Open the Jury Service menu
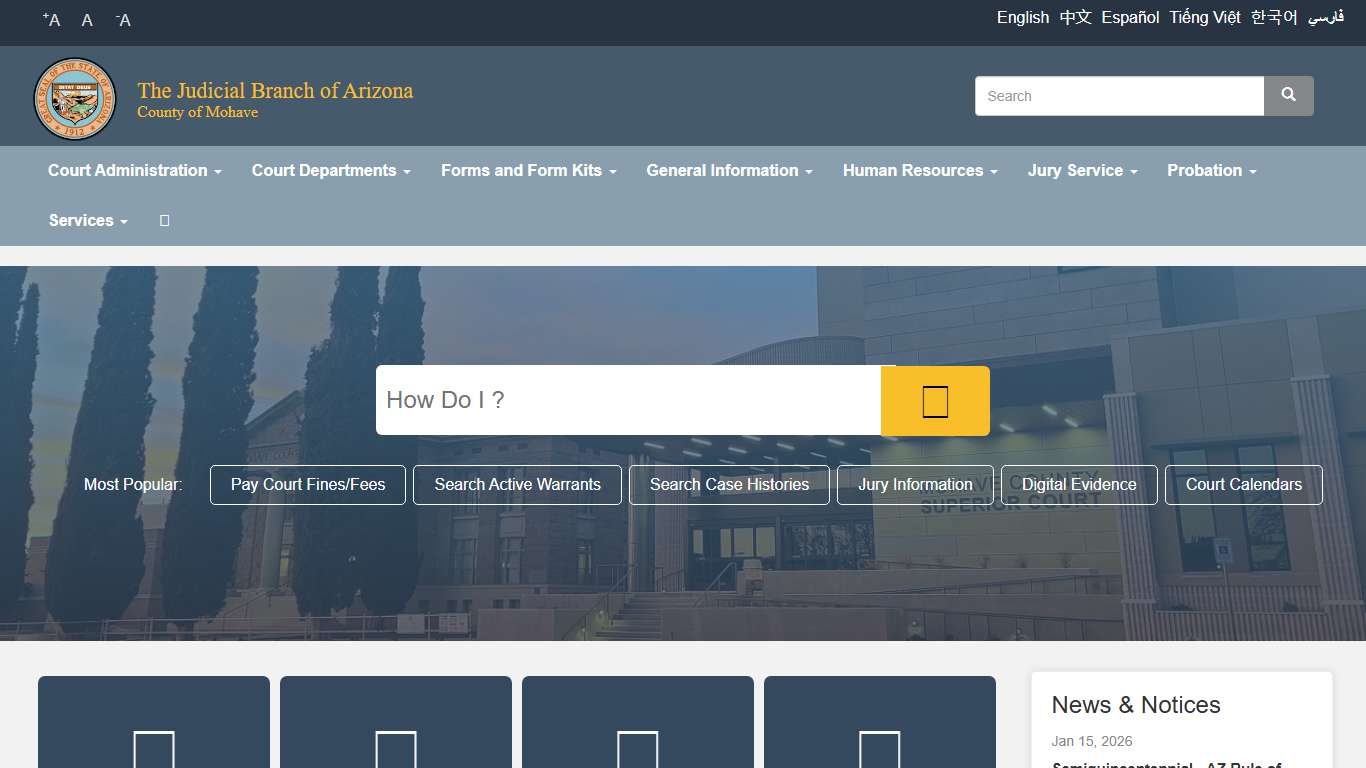This screenshot has width=1366, height=768. [1082, 170]
